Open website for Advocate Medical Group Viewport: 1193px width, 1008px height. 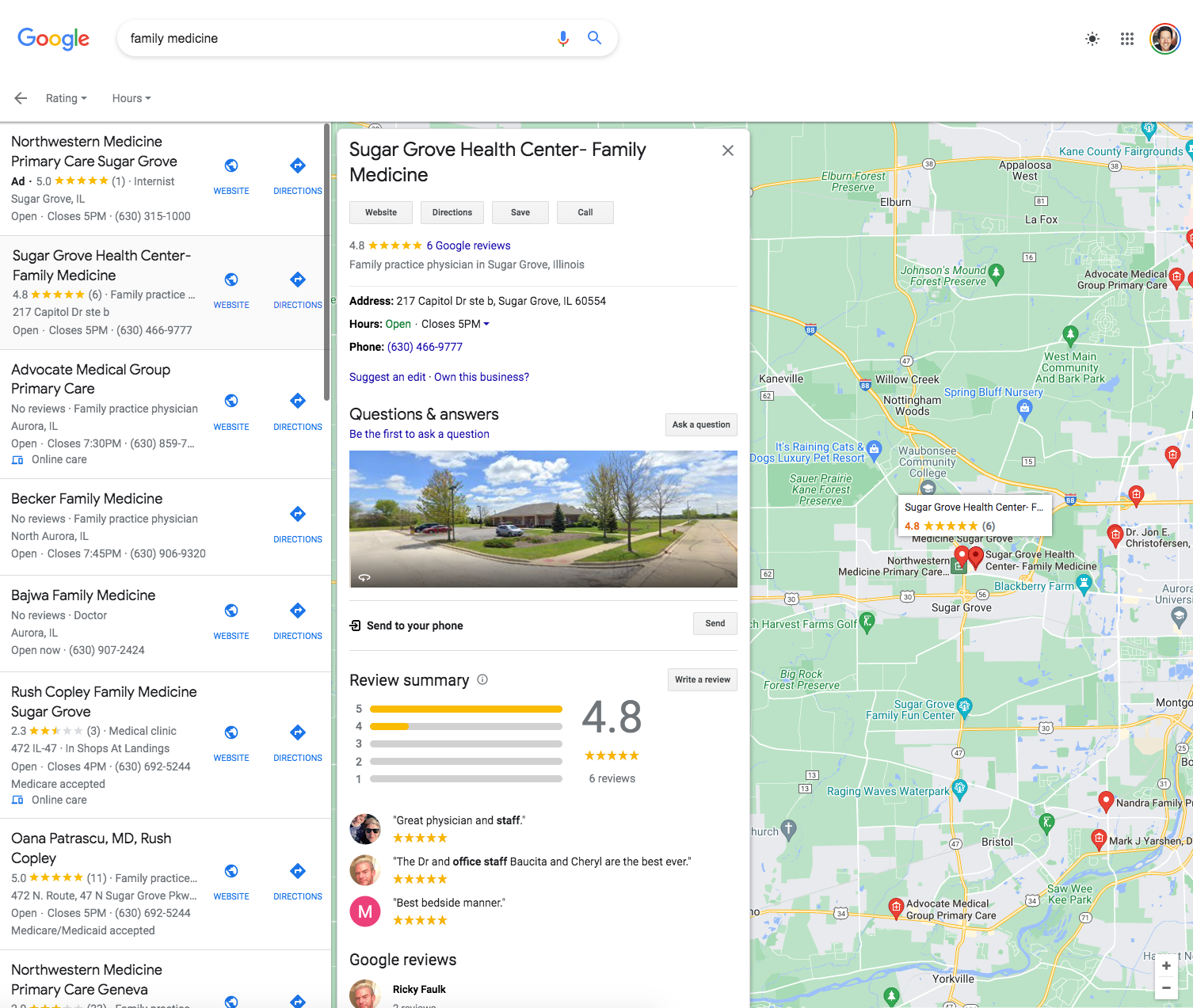231,412
